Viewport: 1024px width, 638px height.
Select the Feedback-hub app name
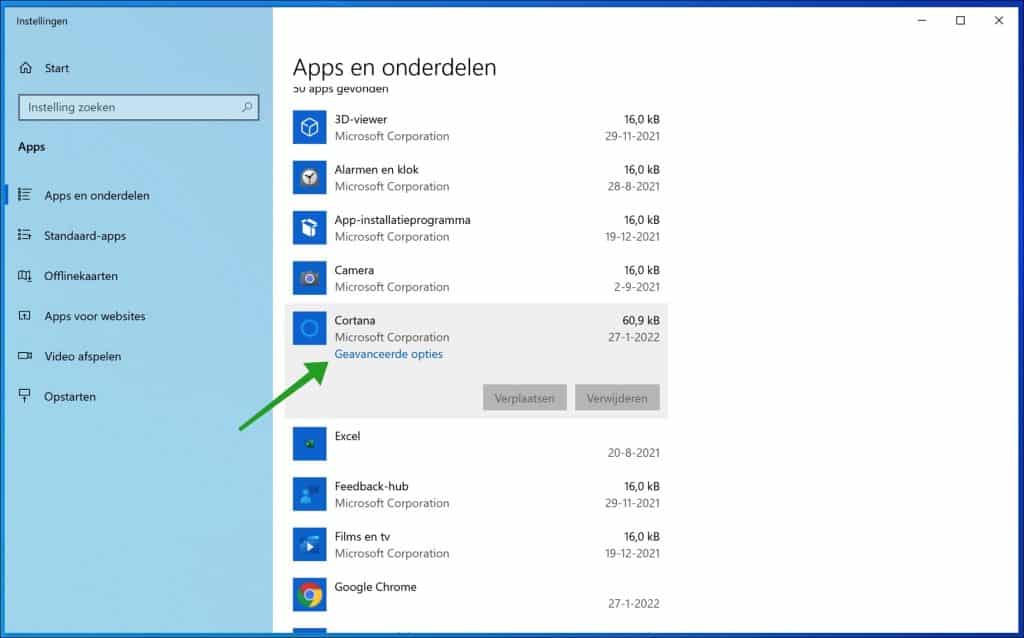pos(371,486)
